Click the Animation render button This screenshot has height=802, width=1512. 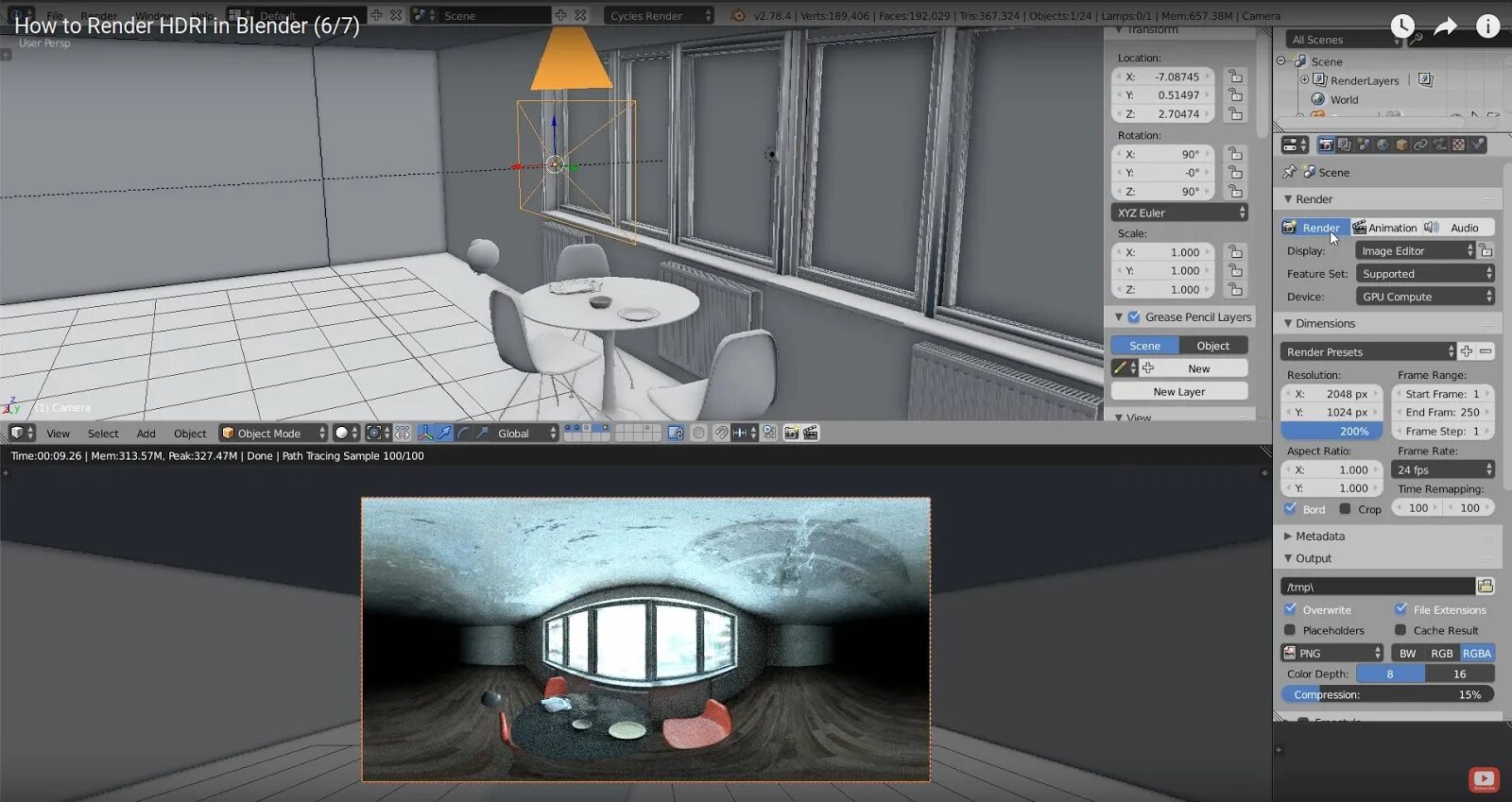[x=1384, y=228]
